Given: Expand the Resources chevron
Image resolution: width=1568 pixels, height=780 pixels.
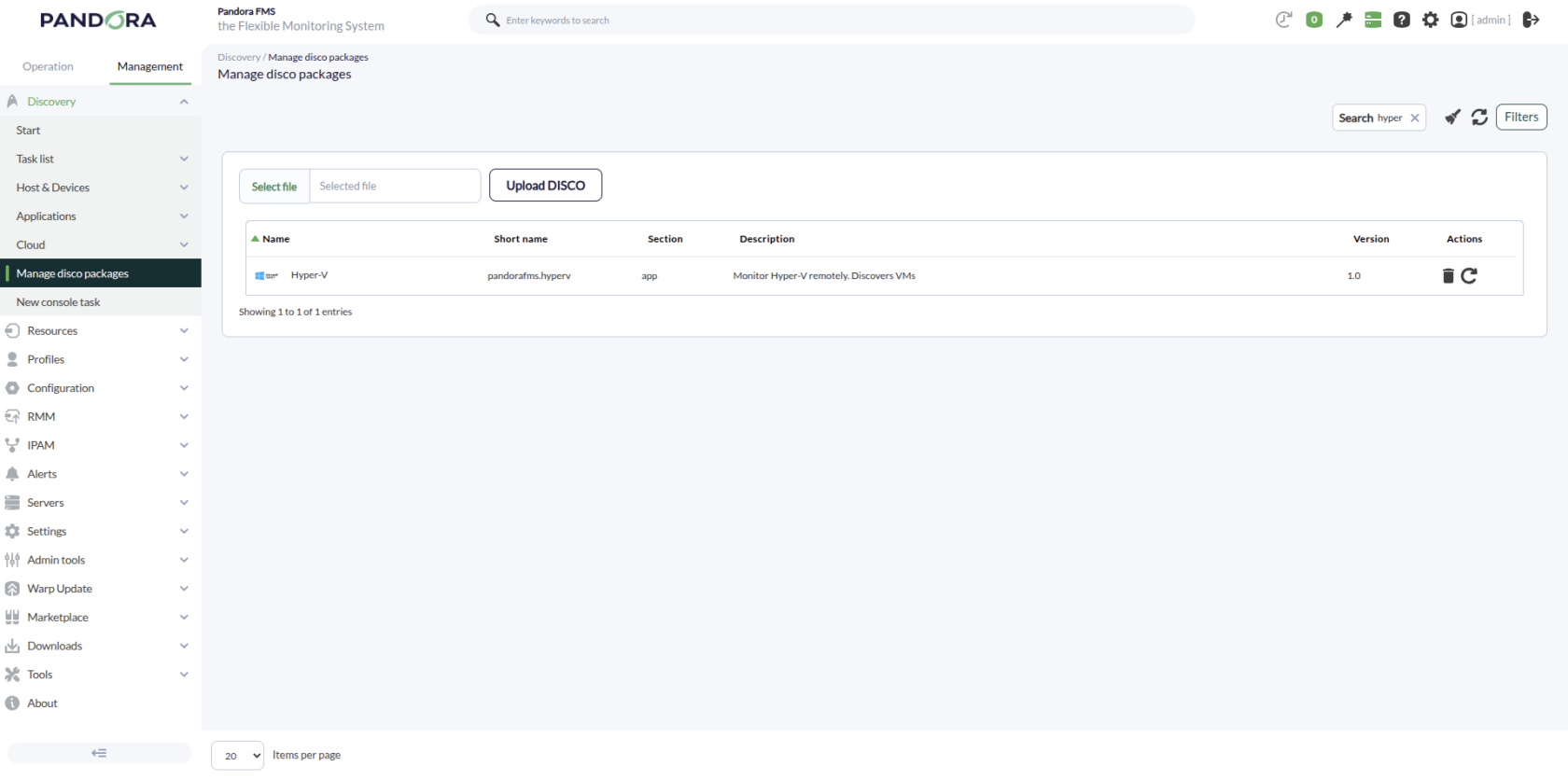Looking at the screenshot, I should [x=184, y=330].
